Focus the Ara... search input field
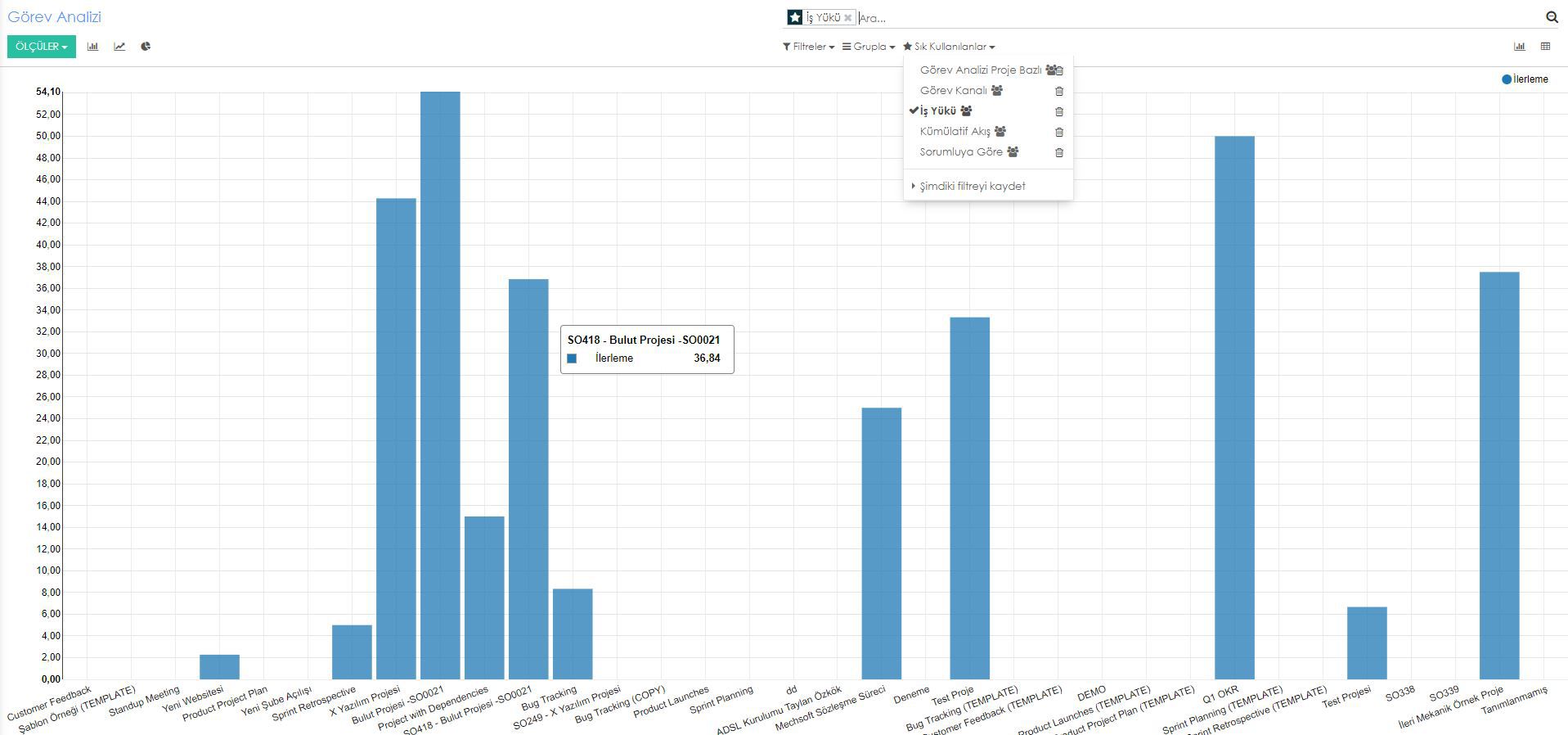This screenshot has height=735, width=1568. (1198, 18)
